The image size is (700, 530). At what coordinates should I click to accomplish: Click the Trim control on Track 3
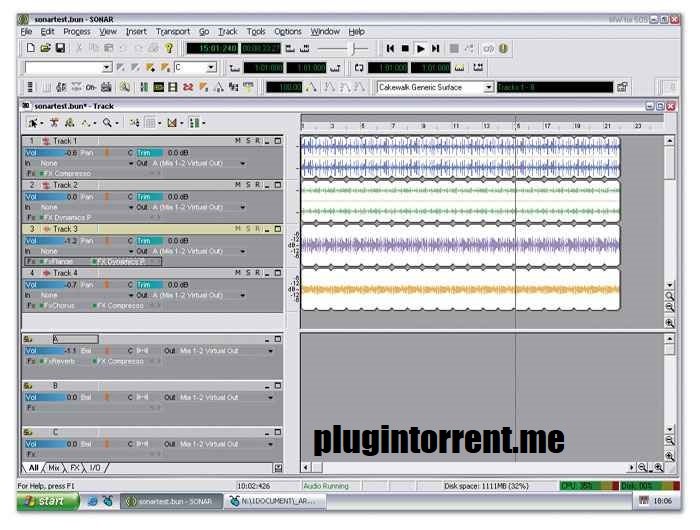point(150,241)
